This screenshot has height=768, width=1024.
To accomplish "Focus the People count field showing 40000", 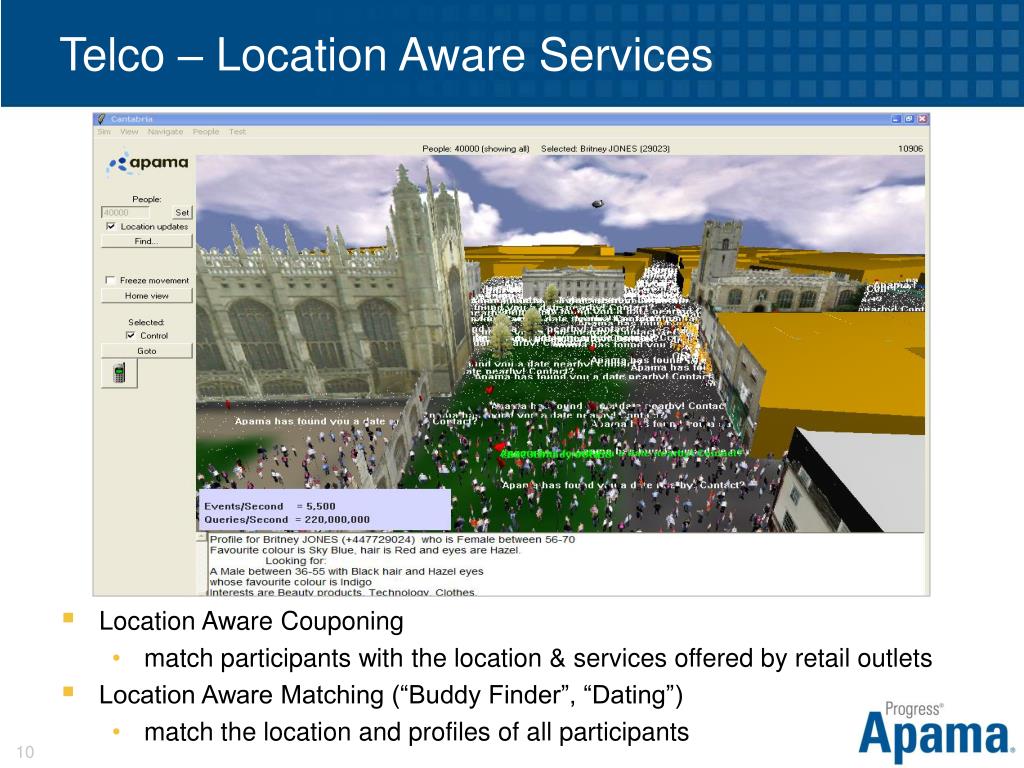I will (125, 212).
